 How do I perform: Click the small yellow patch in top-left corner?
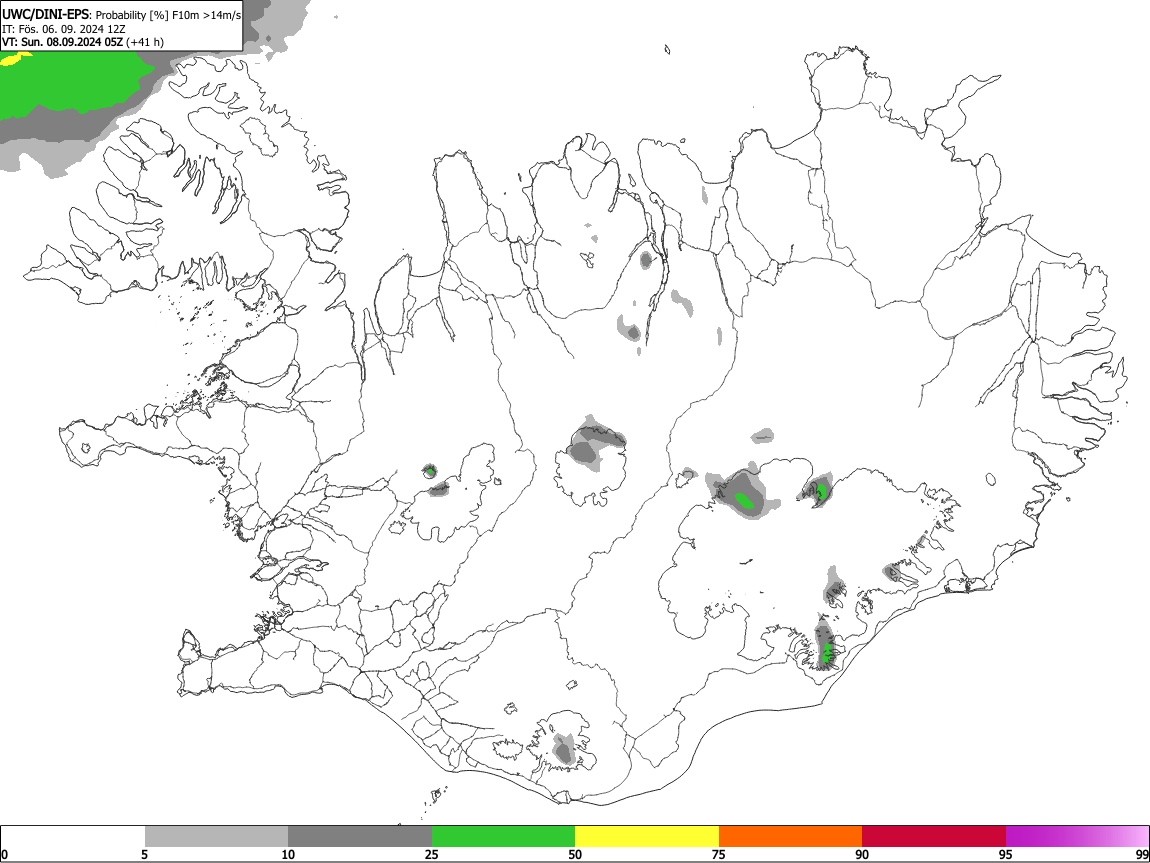(x=15, y=59)
